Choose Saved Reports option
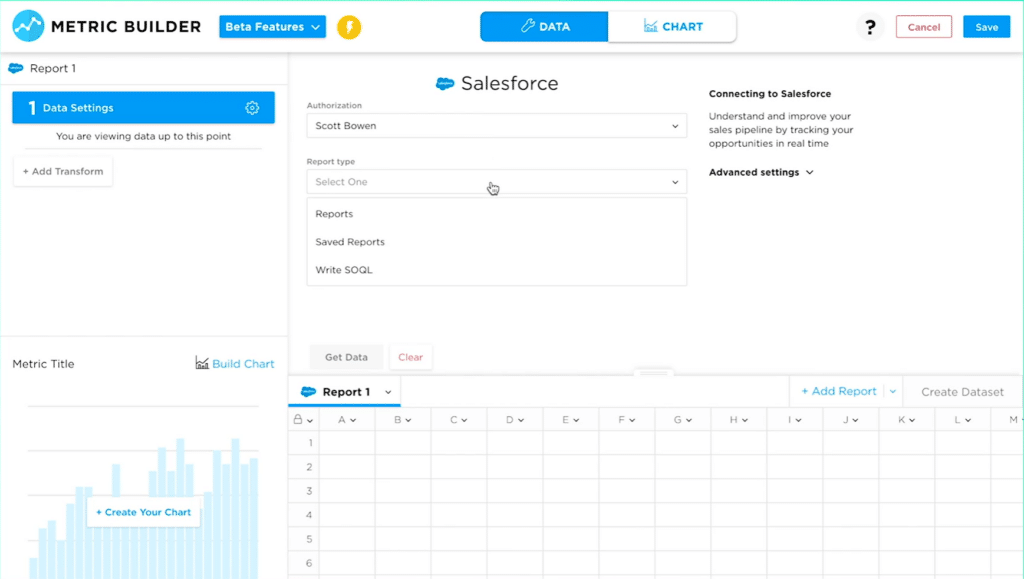 [496, 242]
